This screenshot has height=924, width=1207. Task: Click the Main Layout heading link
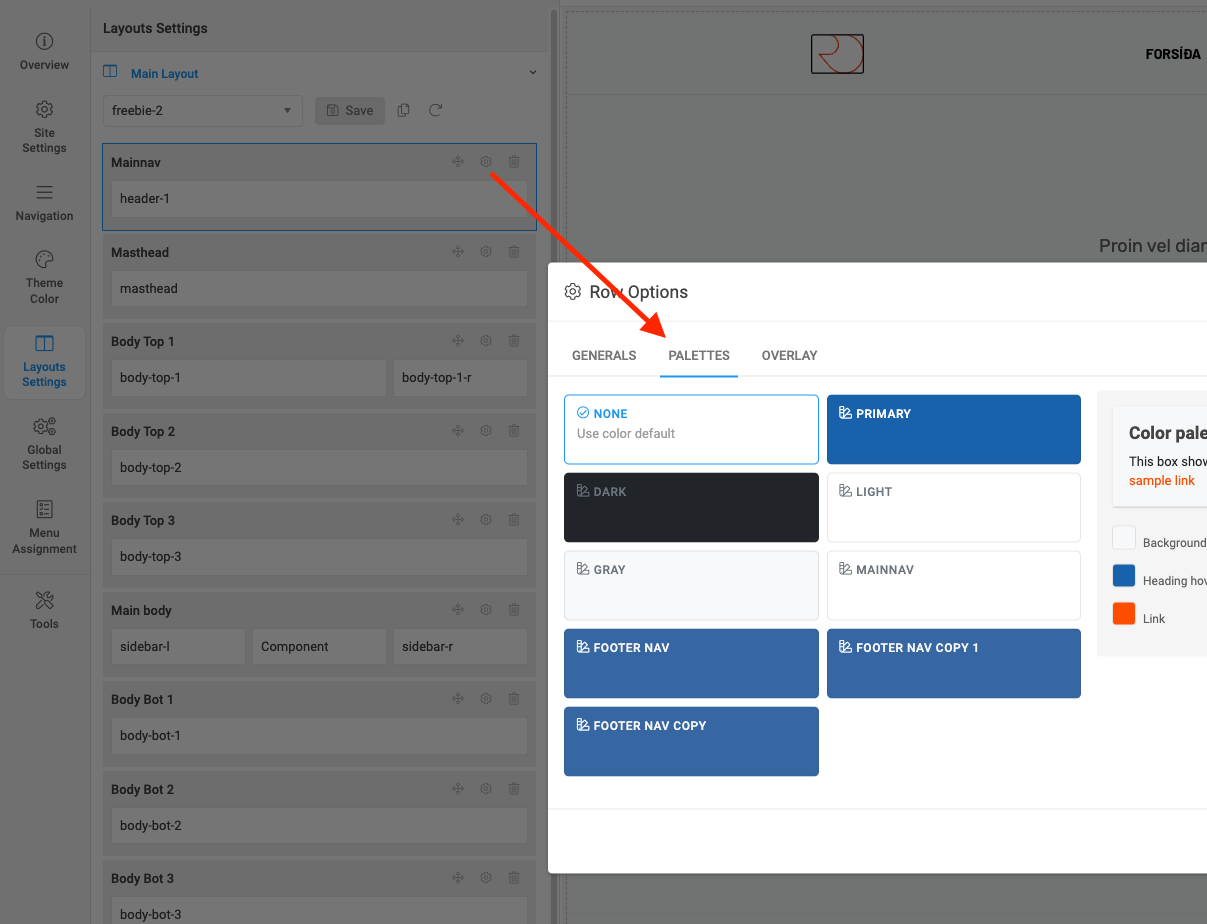click(x=164, y=74)
